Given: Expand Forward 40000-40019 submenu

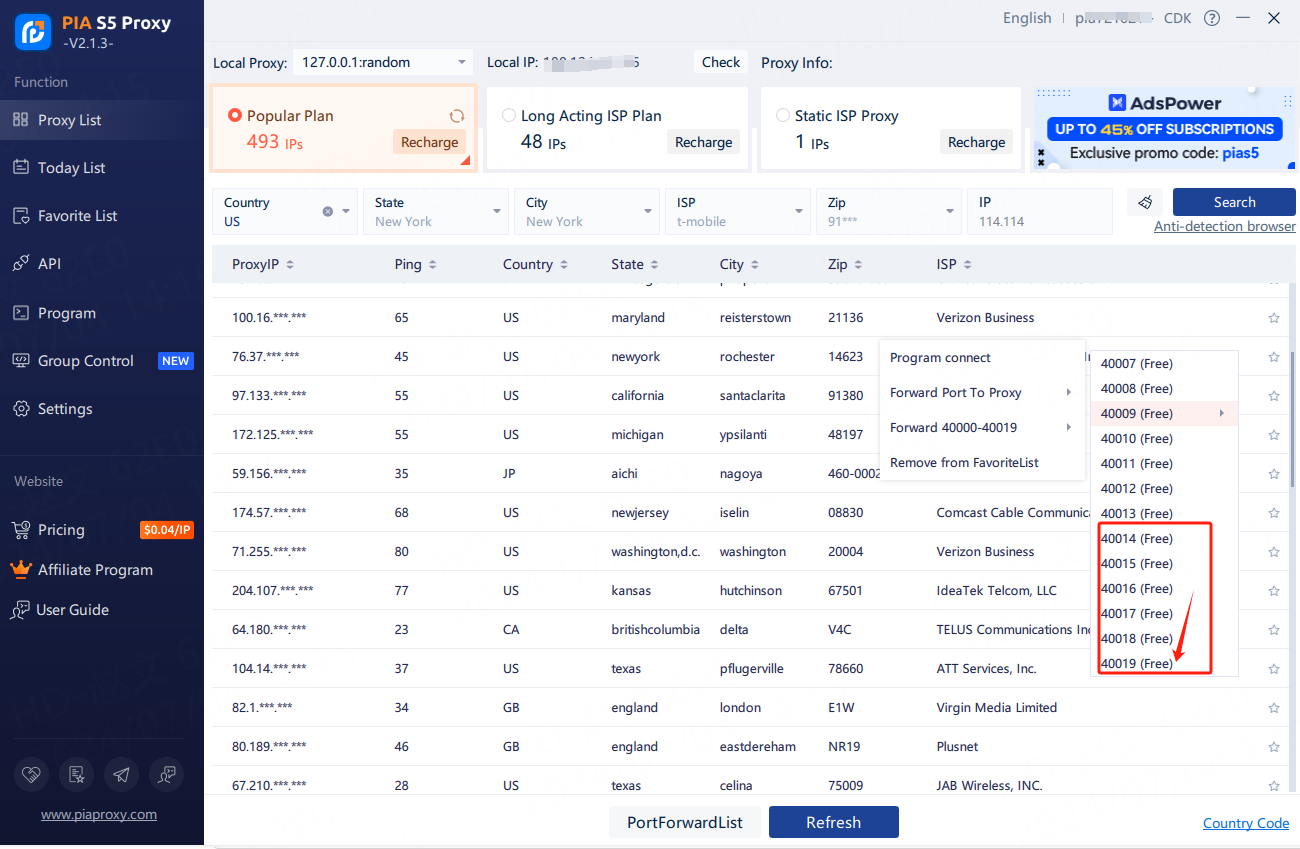Looking at the screenshot, I should pyautogui.click(x=982, y=428).
